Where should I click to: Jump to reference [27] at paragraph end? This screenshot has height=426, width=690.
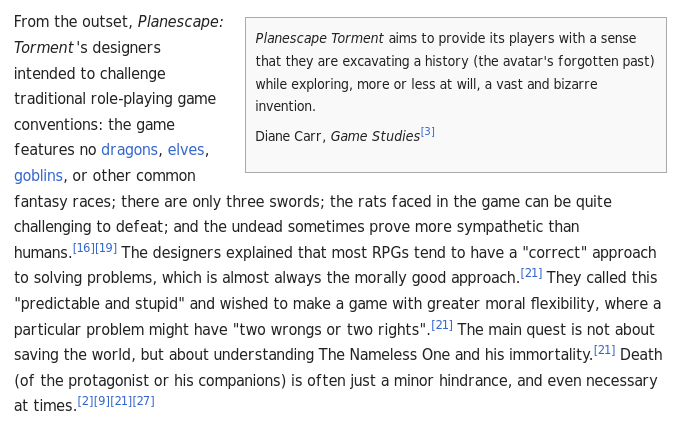tap(143, 401)
